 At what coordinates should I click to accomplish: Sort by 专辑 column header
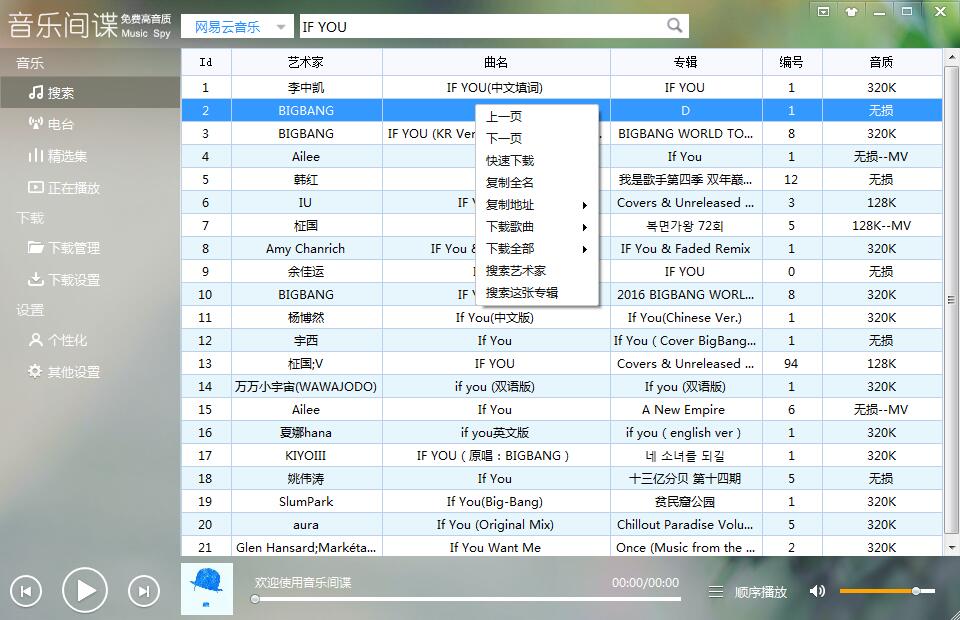(x=686, y=62)
